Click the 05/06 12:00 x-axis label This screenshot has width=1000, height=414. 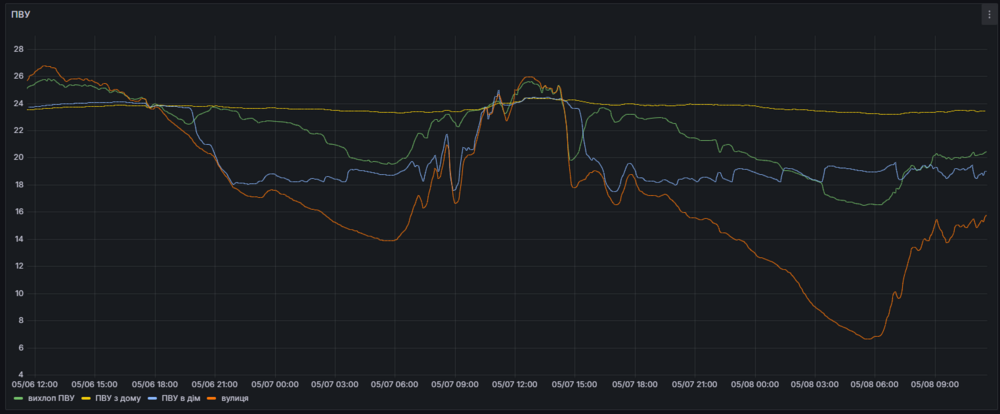[32, 383]
